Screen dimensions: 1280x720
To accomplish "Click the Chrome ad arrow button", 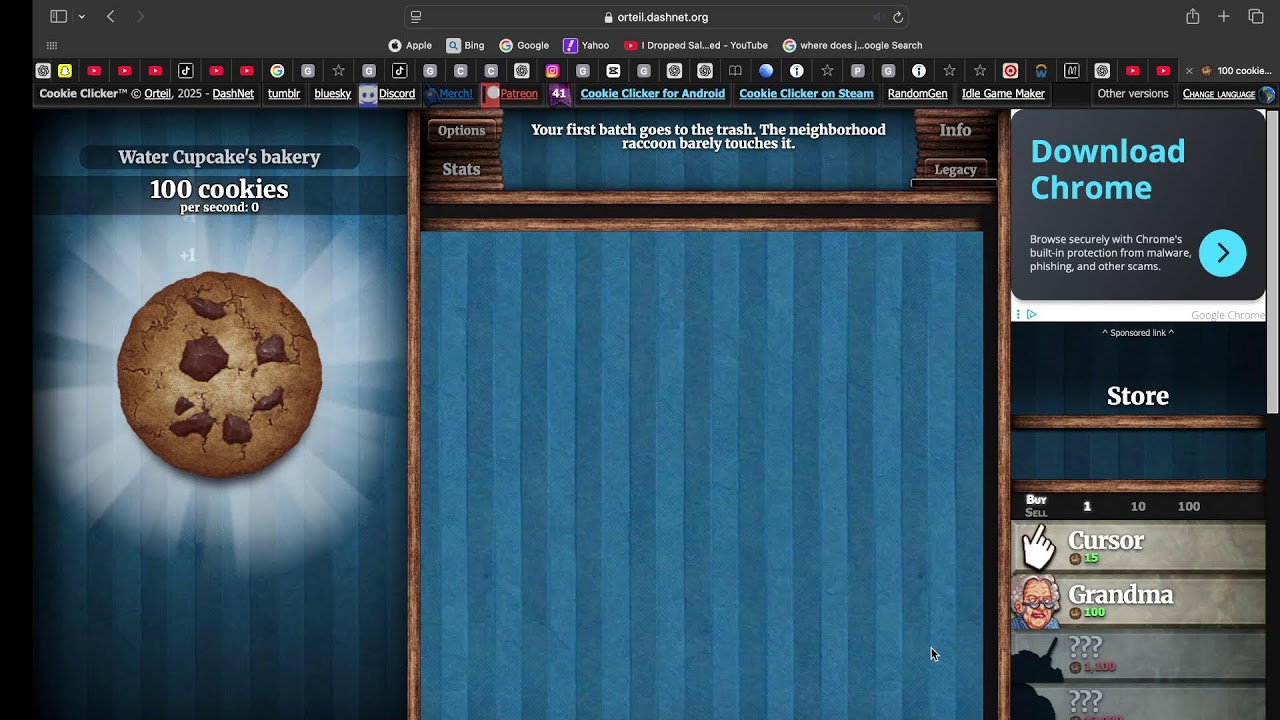I will [x=1222, y=253].
